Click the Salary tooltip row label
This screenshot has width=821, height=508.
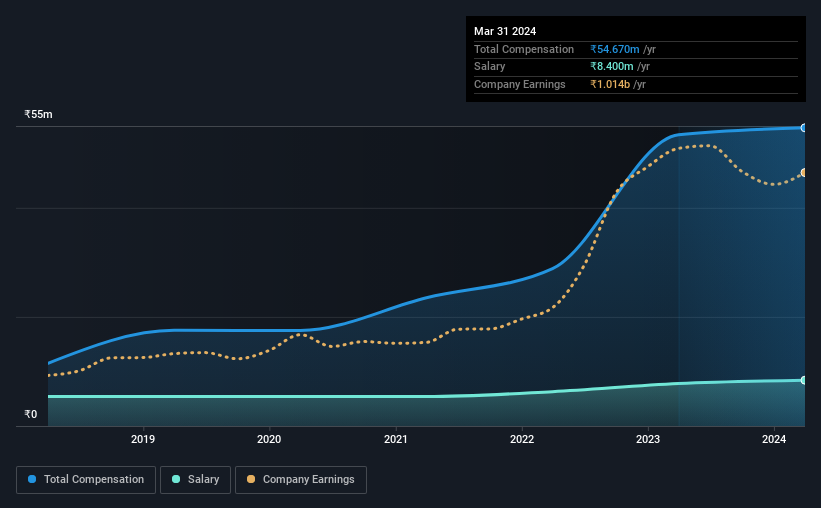coord(490,67)
